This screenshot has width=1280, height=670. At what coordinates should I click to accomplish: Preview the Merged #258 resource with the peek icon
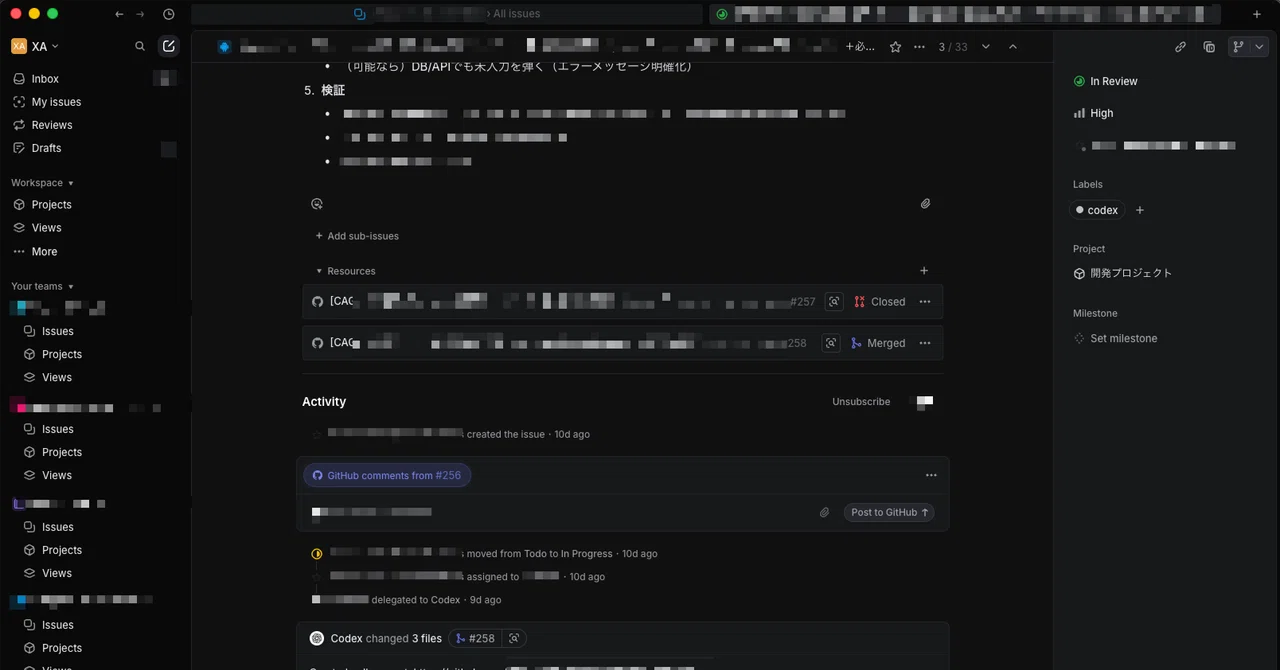click(x=831, y=343)
